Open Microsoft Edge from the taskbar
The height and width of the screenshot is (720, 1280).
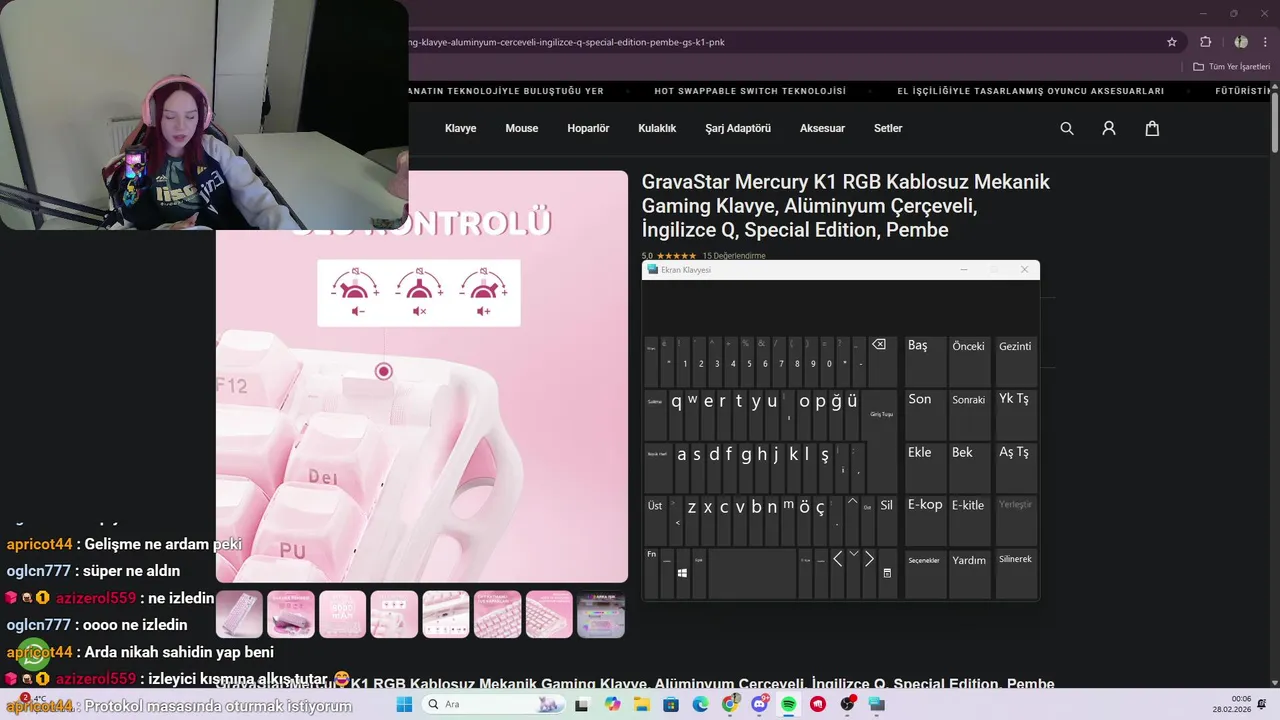click(x=701, y=704)
